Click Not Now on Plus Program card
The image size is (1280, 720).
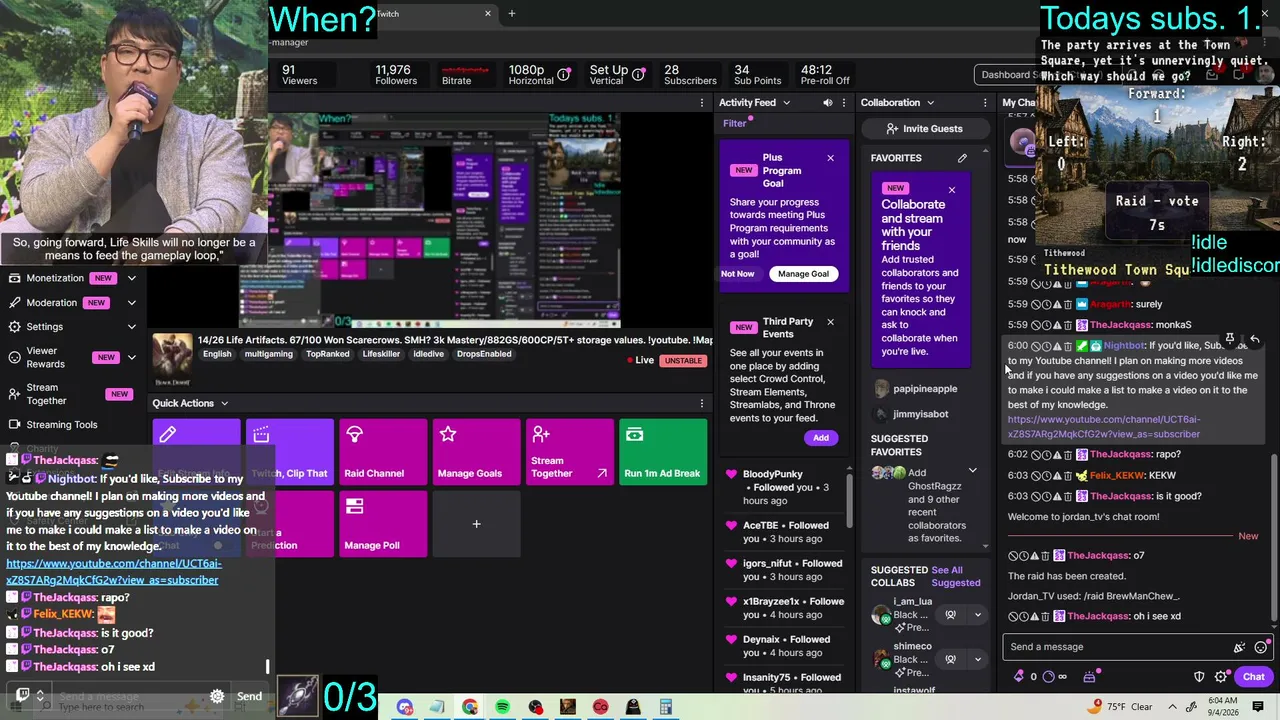click(x=738, y=274)
